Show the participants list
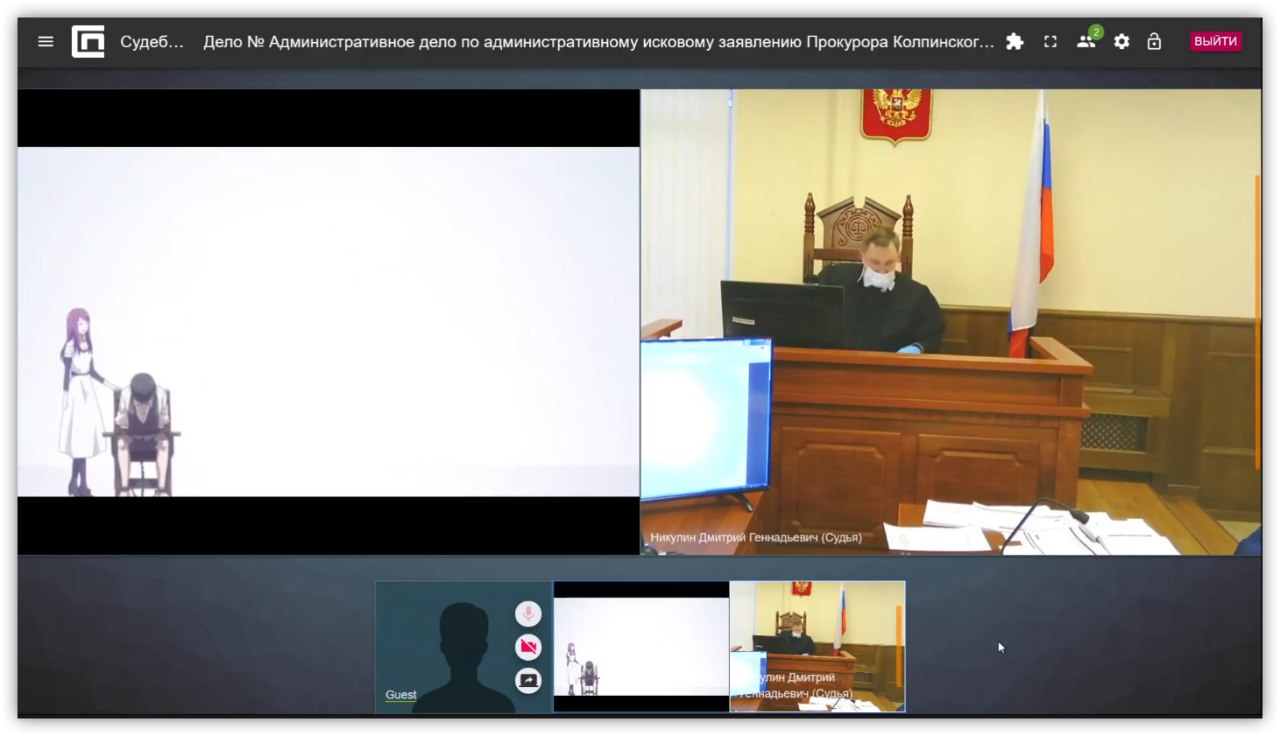1280x736 pixels. 1086,41
